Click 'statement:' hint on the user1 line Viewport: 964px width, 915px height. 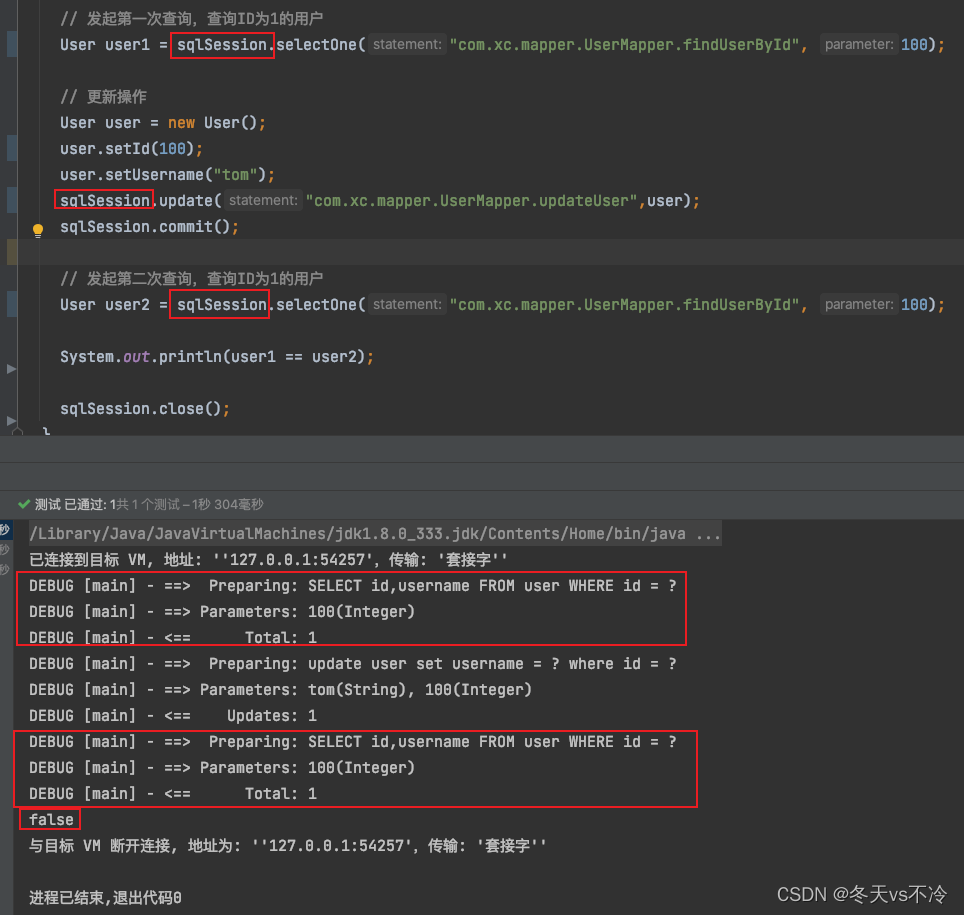[x=407, y=44]
